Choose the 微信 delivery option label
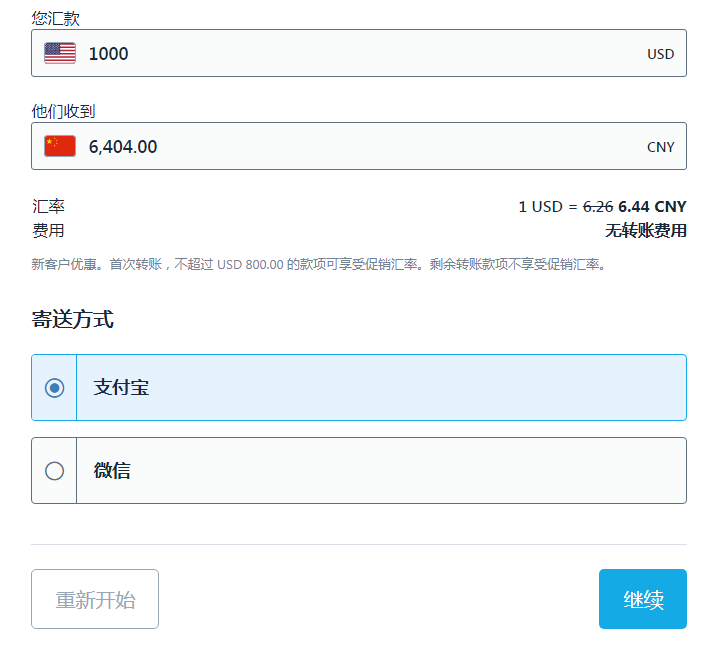717x646 pixels. point(112,471)
